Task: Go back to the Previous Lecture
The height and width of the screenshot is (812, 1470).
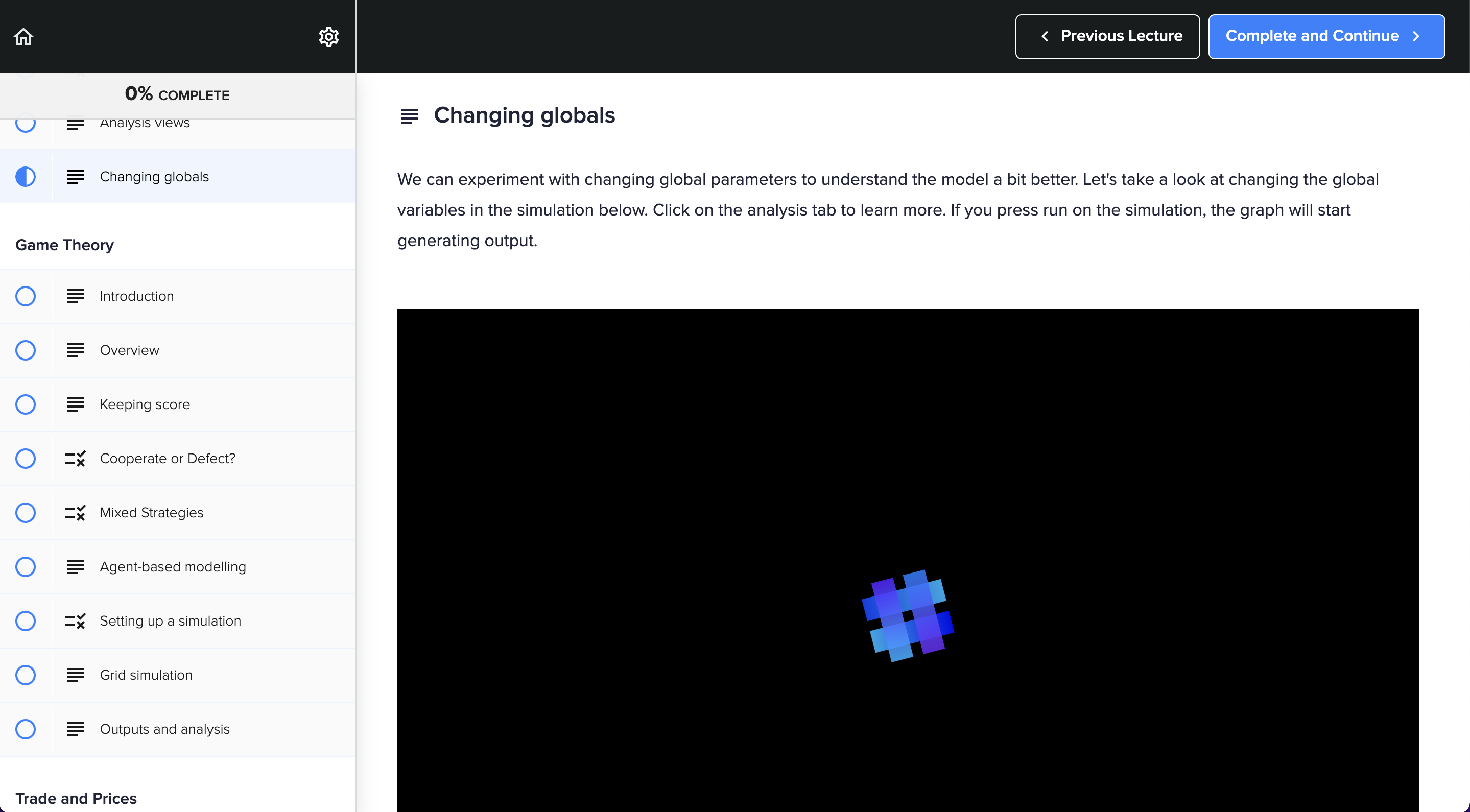Action: pos(1107,37)
